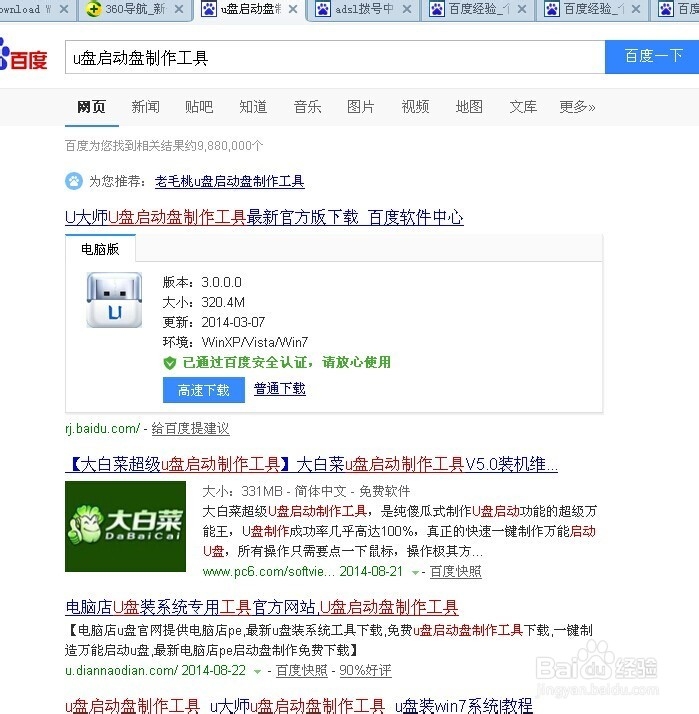Switch to the 360导航 browser tab
This screenshot has height=714, width=699.
135,9
